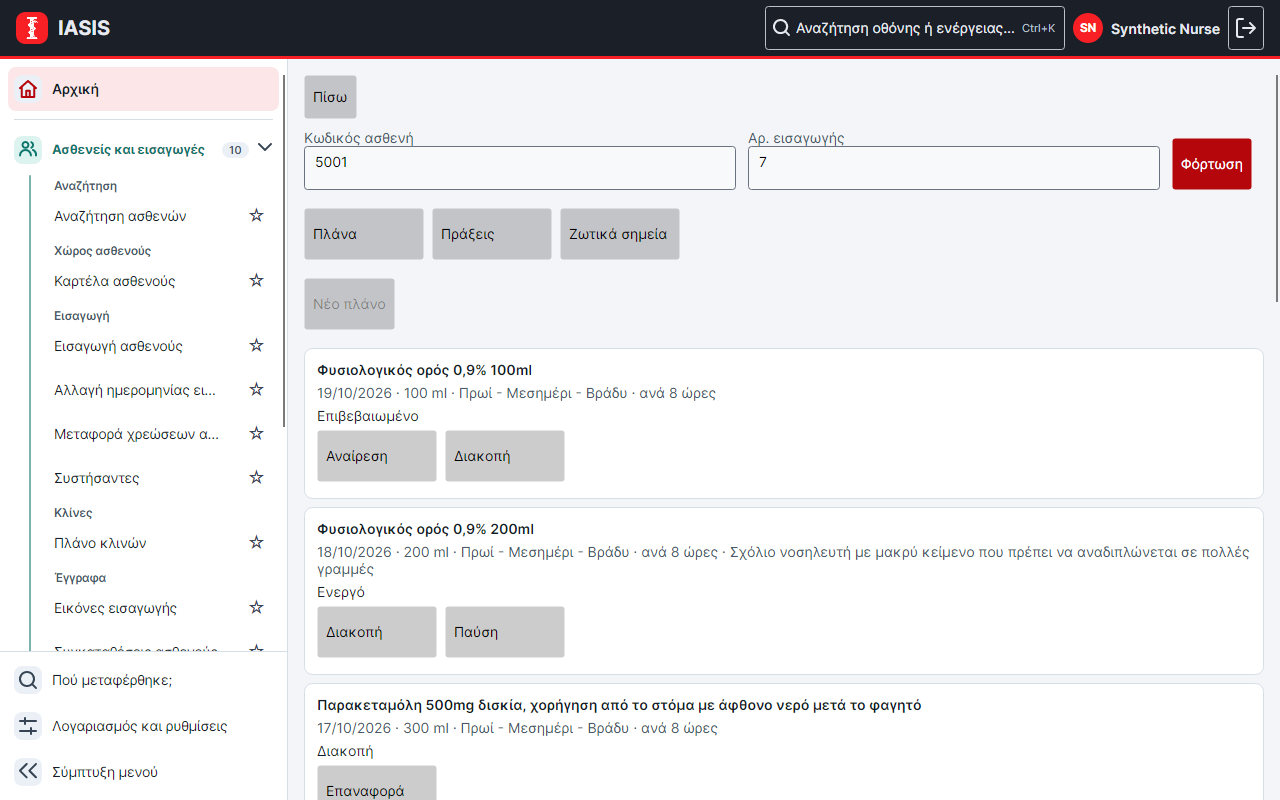Click the SN user avatar
Viewport: 1280px width, 800px height.
coord(1088,28)
